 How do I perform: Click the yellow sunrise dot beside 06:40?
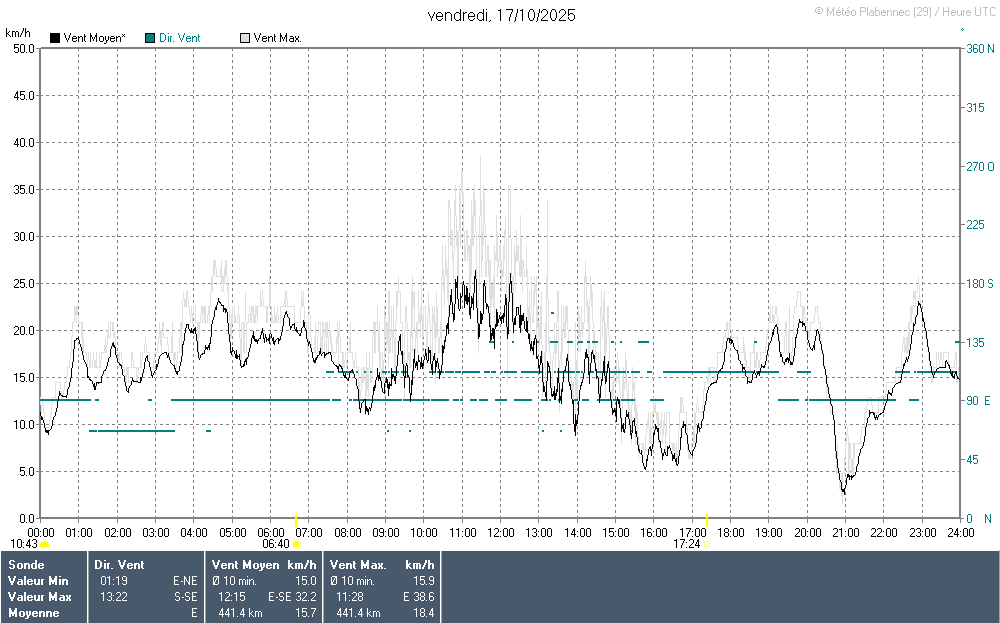click(x=296, y=544)
